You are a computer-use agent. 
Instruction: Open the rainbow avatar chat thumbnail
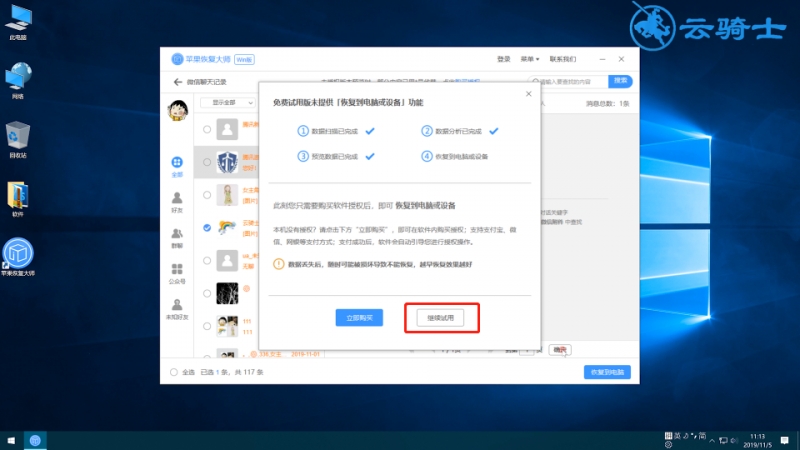(227, 228)
